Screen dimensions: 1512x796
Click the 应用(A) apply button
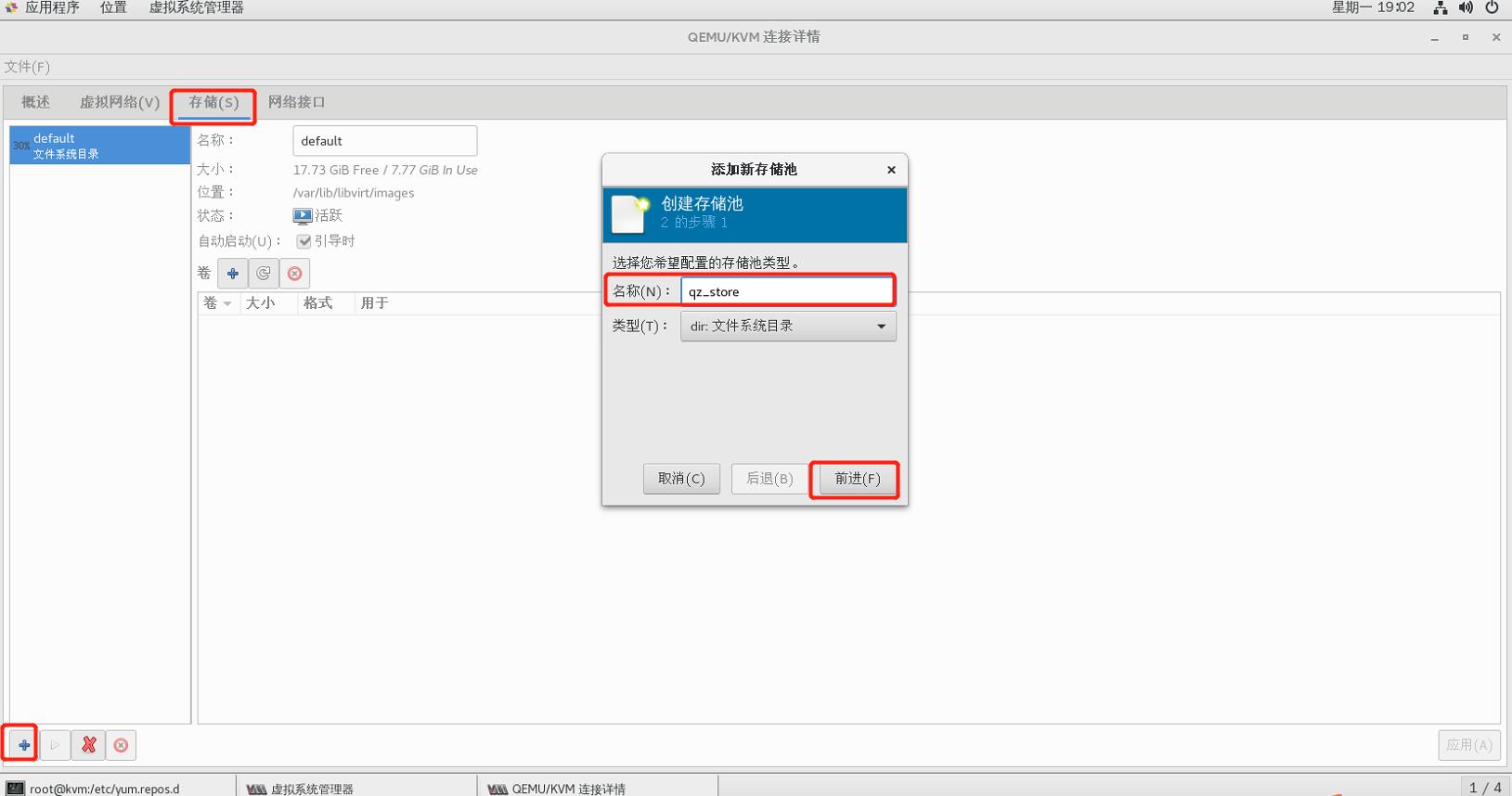point(1469,745)
